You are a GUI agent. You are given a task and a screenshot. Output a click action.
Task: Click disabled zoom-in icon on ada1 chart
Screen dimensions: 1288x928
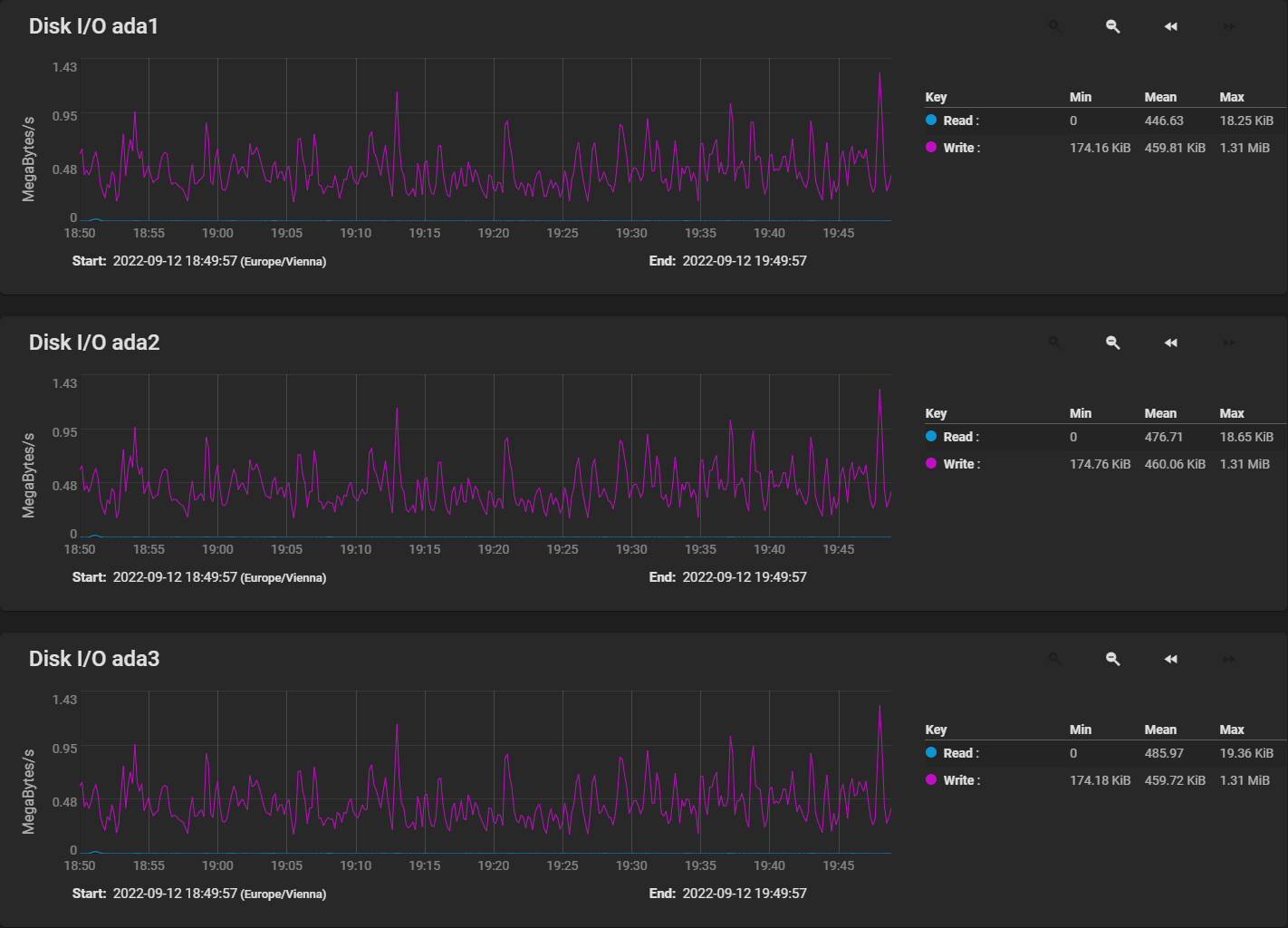[x=1055, y=26]
